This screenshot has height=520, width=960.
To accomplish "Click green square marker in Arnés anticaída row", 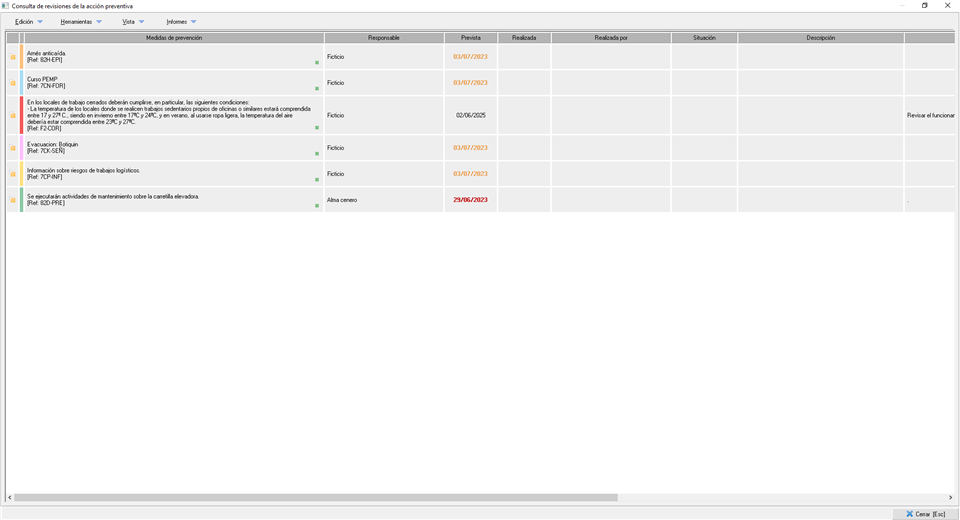I will (317, 62).
